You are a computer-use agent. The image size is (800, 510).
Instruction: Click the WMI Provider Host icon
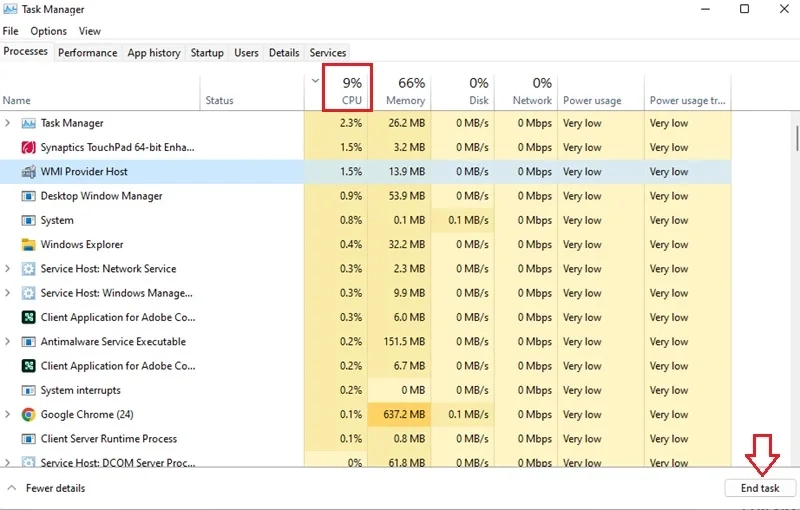[29, 172]
